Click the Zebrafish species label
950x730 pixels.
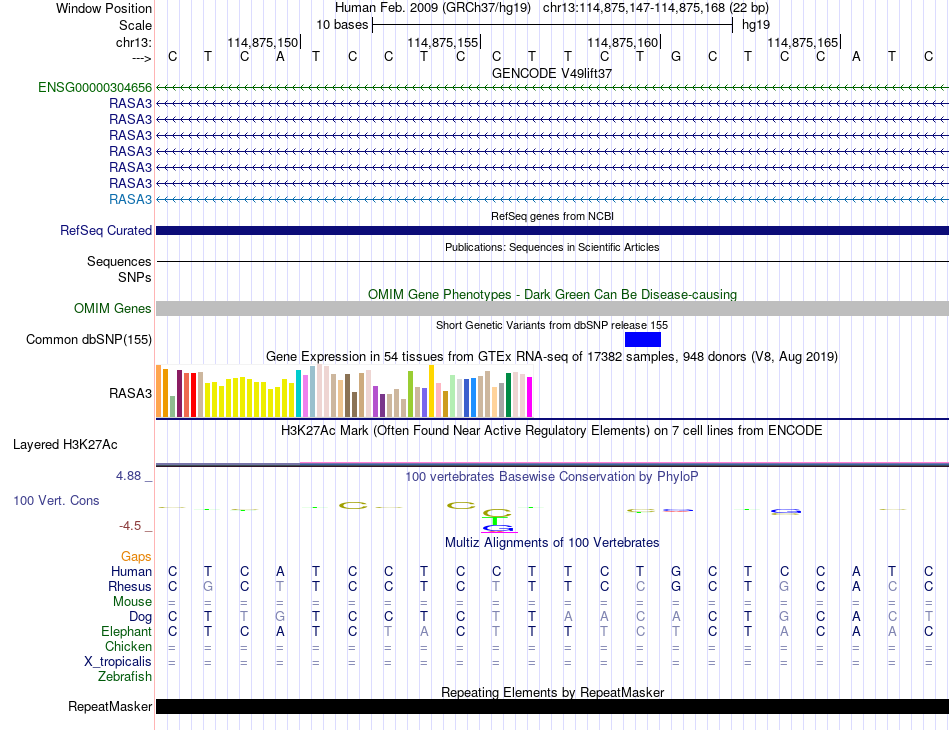pos(125,676)
